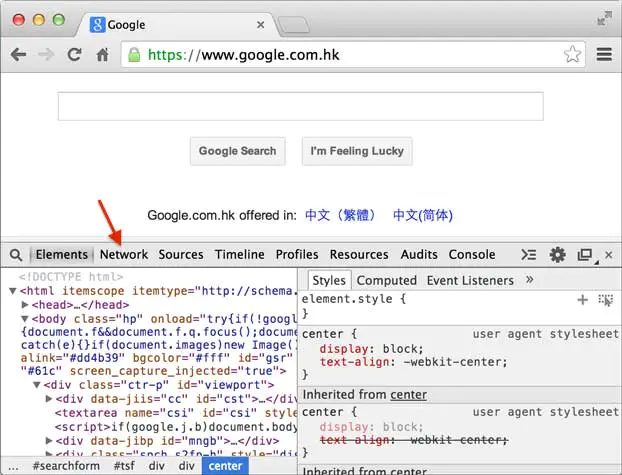Open the Computed styles tab
The width and height of the screenshot is (622, 475).
pyautogui.click(x=386, y=281)
